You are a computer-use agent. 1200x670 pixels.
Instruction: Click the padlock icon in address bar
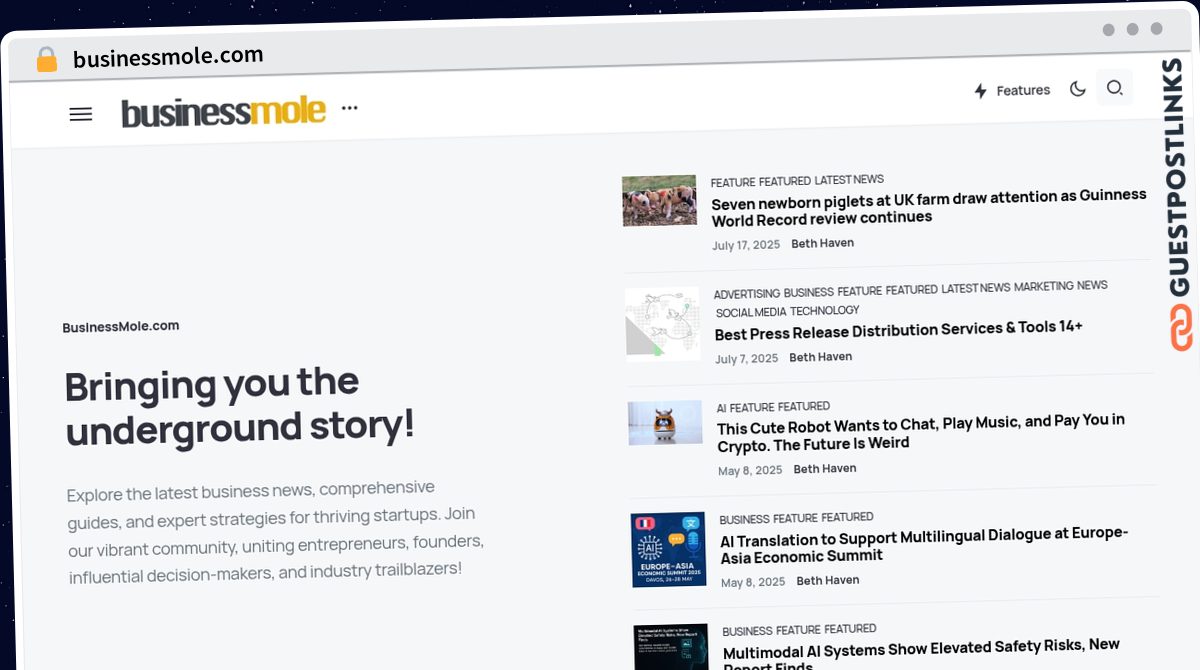pyautogui.click(x=47, y=60)
